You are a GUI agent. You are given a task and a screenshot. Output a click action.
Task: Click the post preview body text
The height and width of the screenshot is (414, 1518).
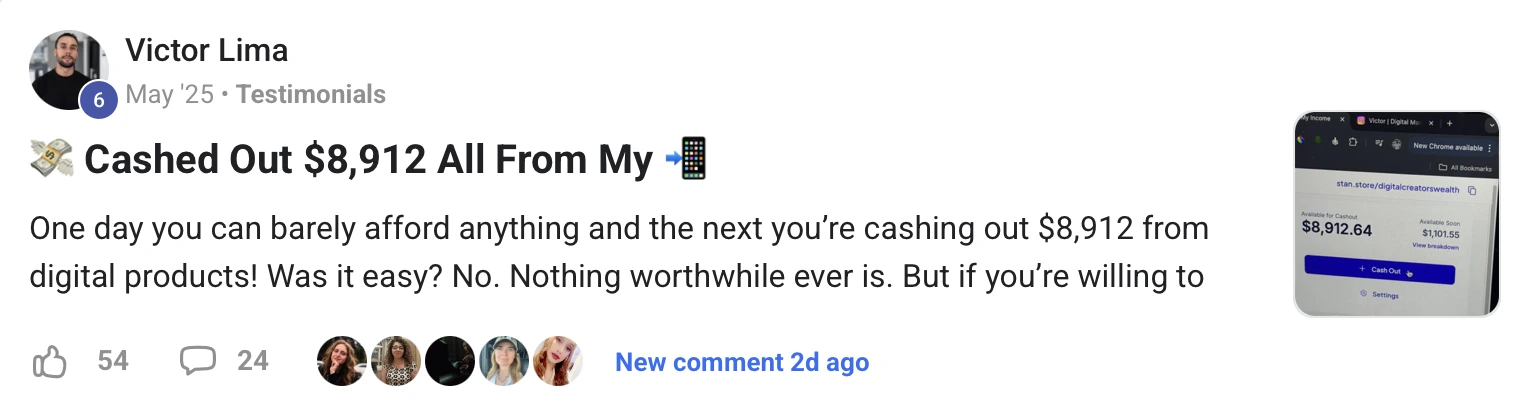[618, 252]
